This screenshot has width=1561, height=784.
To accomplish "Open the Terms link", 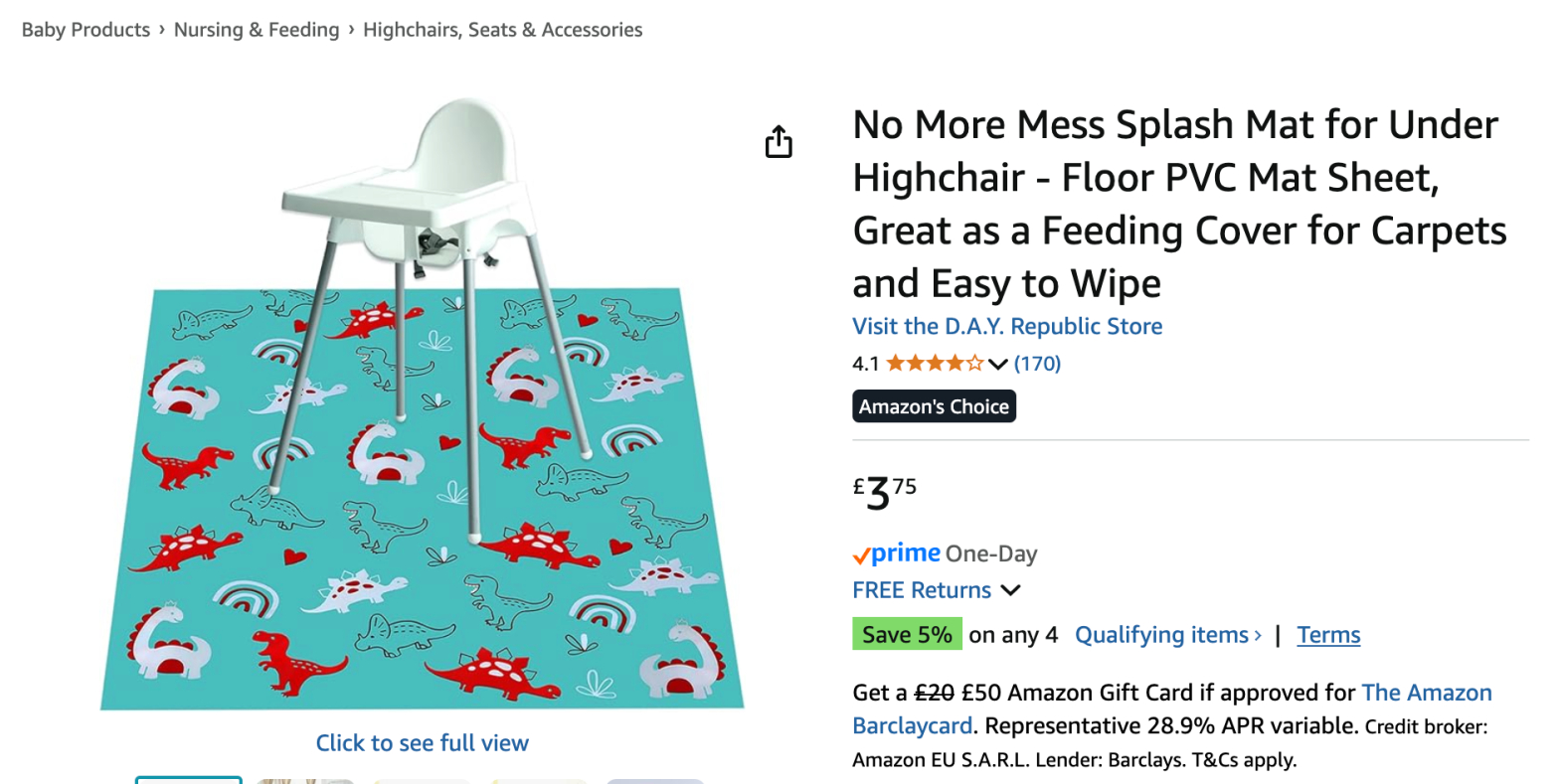I will pos(1328,635).
